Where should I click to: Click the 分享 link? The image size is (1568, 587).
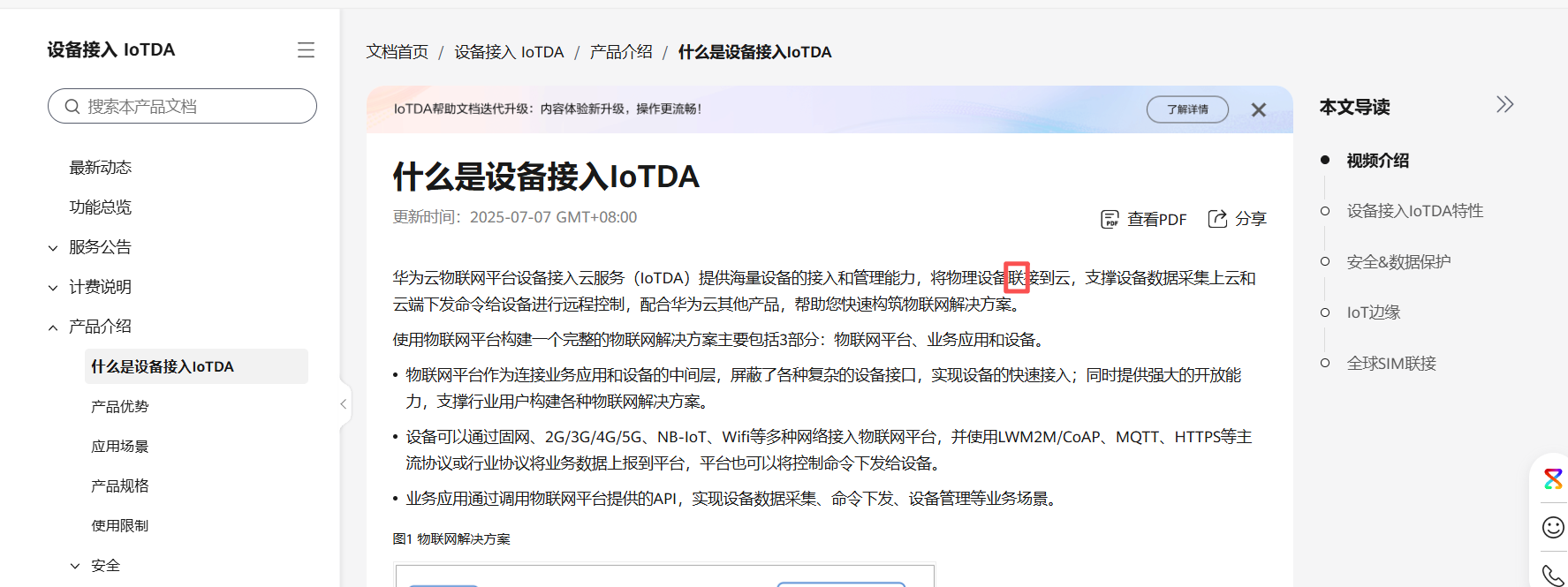click(1251, 218)
